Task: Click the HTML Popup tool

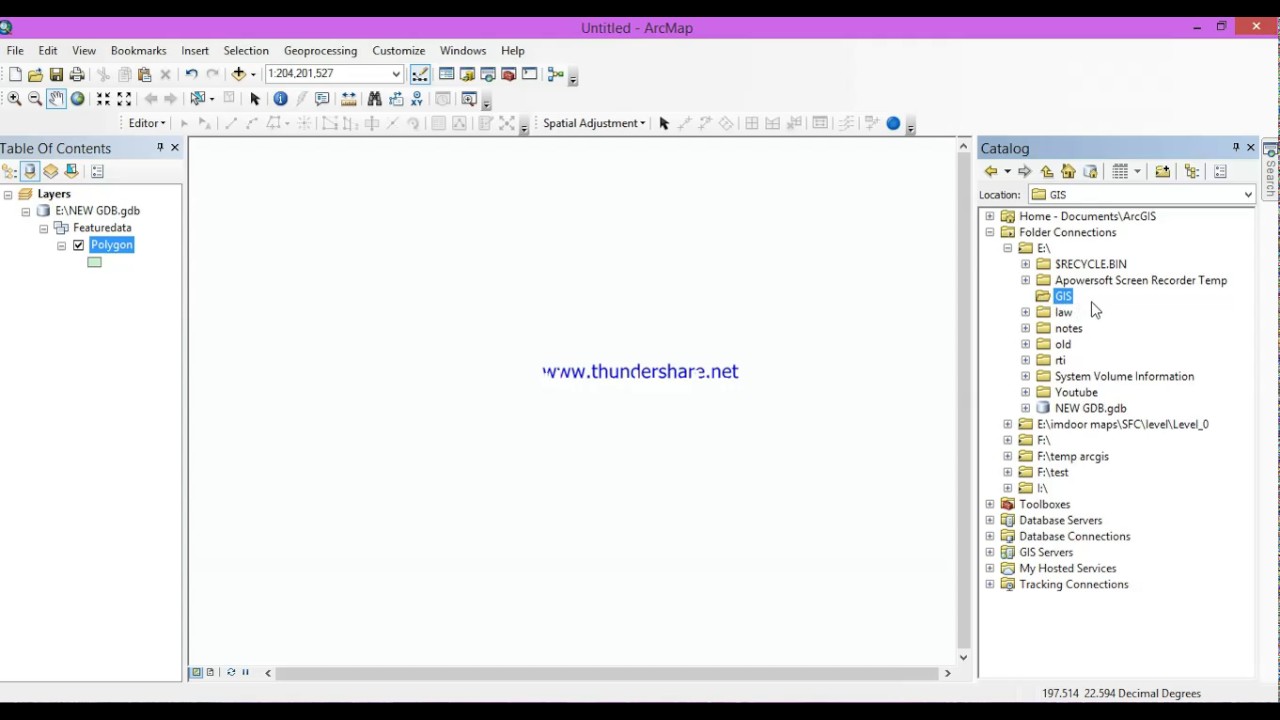Action: [x=322, y=98]
